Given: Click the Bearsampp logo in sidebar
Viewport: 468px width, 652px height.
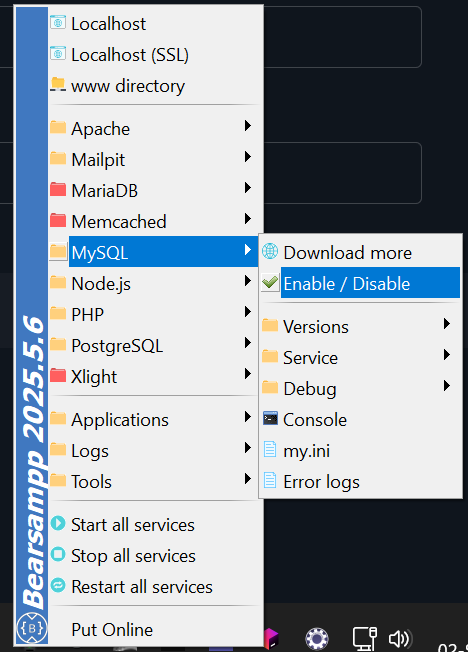Looking at the screenshot, I should [x=32, y=628].
